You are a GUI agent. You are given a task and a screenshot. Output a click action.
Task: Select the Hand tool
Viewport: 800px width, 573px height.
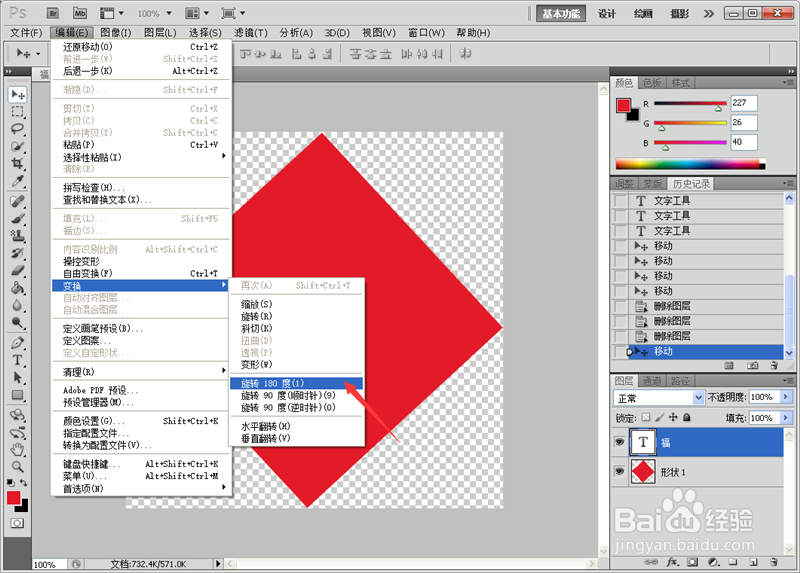(x=18, y=450)
